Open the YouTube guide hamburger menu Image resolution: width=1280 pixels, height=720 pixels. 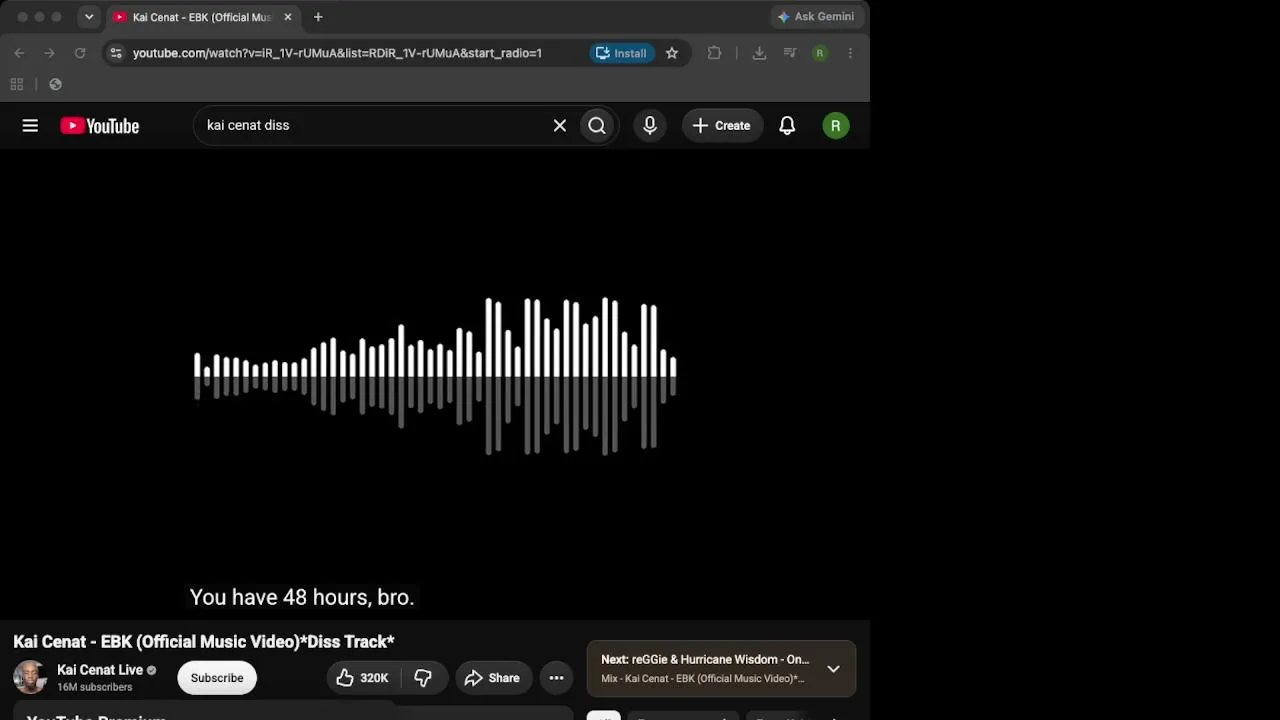(30, 126)
